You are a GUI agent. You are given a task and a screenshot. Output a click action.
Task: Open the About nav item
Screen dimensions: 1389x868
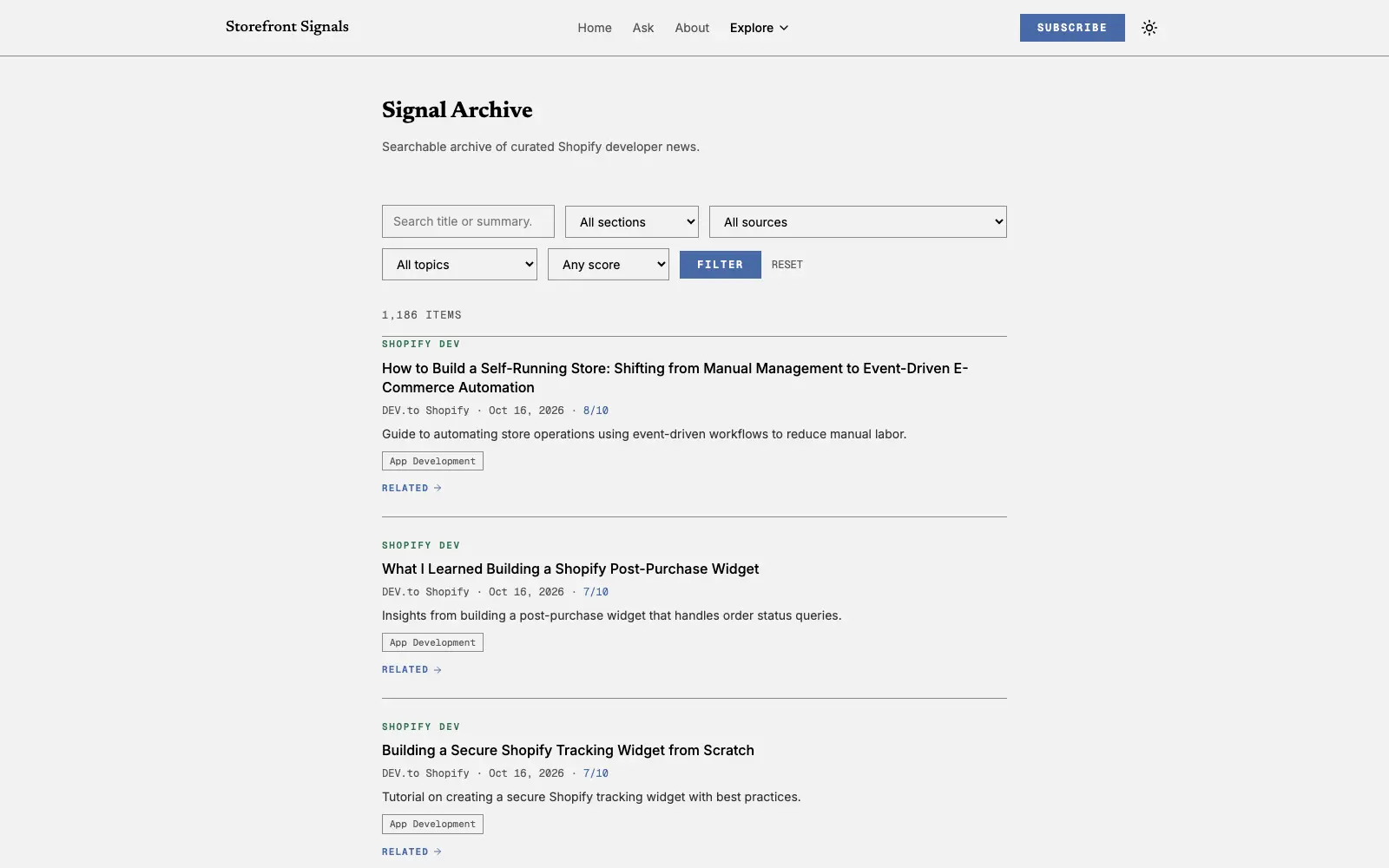(x=692, y=28)
